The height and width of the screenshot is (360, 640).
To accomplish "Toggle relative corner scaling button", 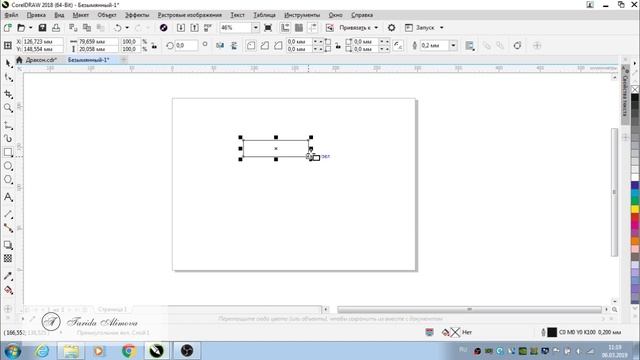I will coord(398,45).
